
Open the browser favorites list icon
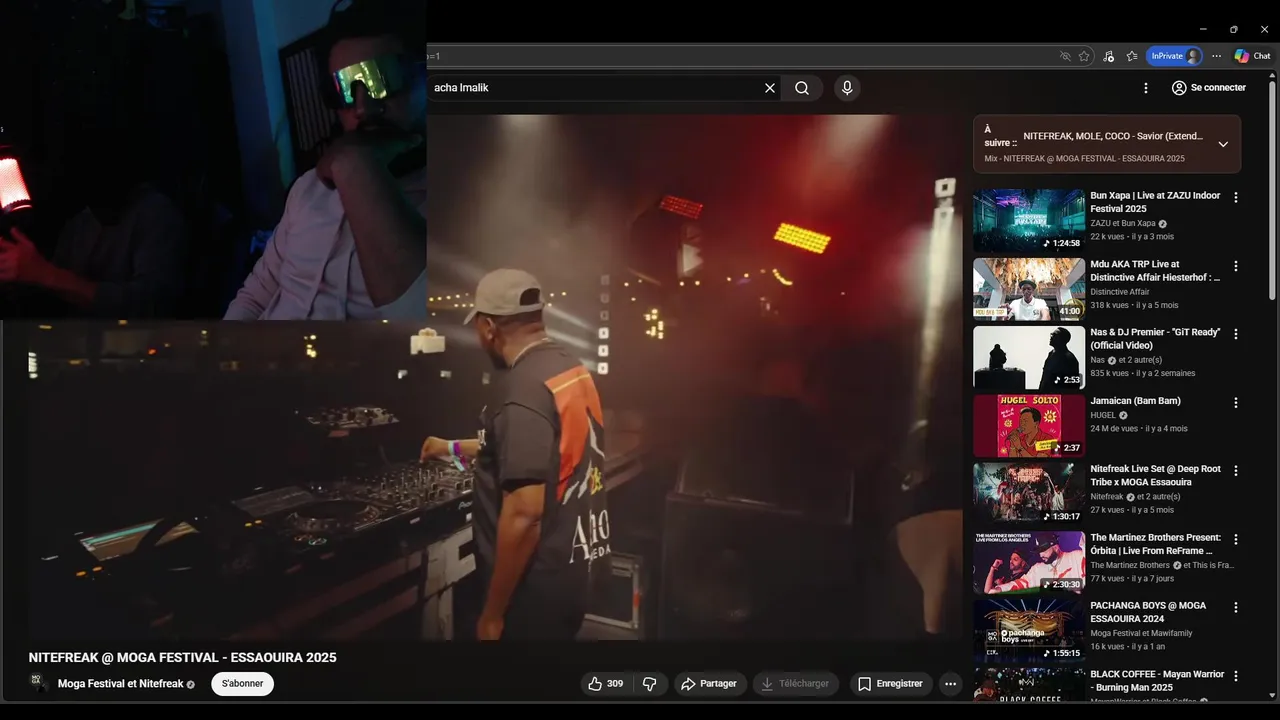tap(1132, 56)
